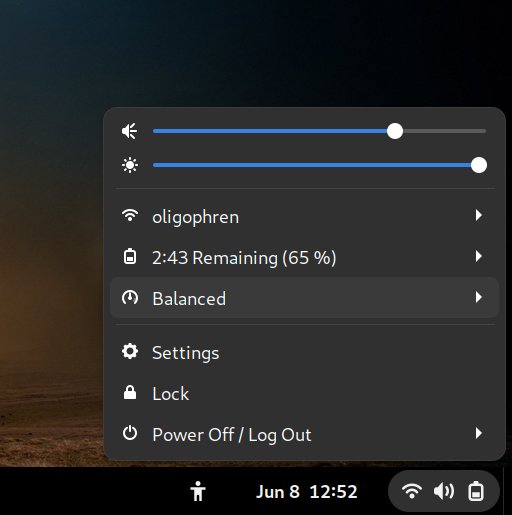The height and width of the screenshot is (515, 512).
Task: Open the Balanced power profile entry
Action: coord(304,298)
